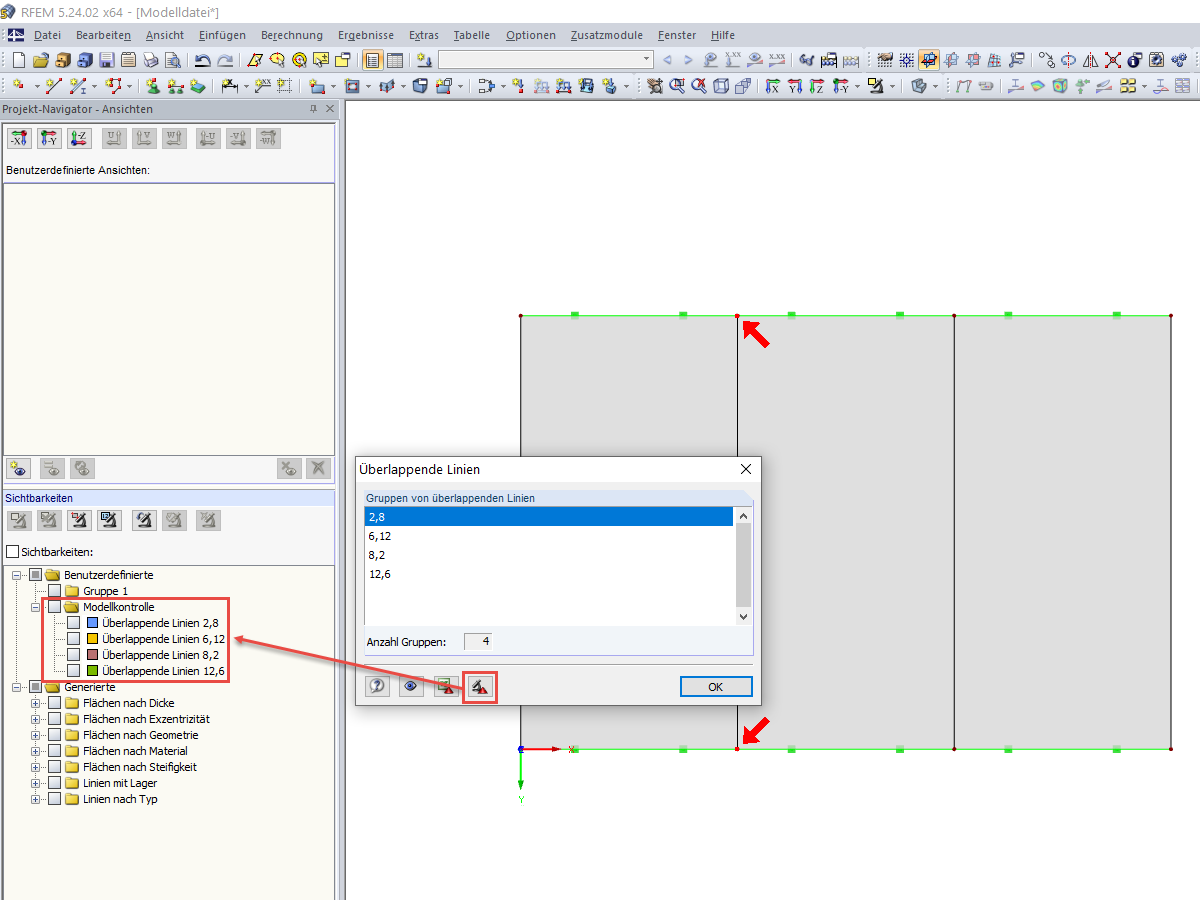The height and width of the screenshot is (900, 1200).
Task: Open the Bearbeiten menu
Action: tap(103, 35)
